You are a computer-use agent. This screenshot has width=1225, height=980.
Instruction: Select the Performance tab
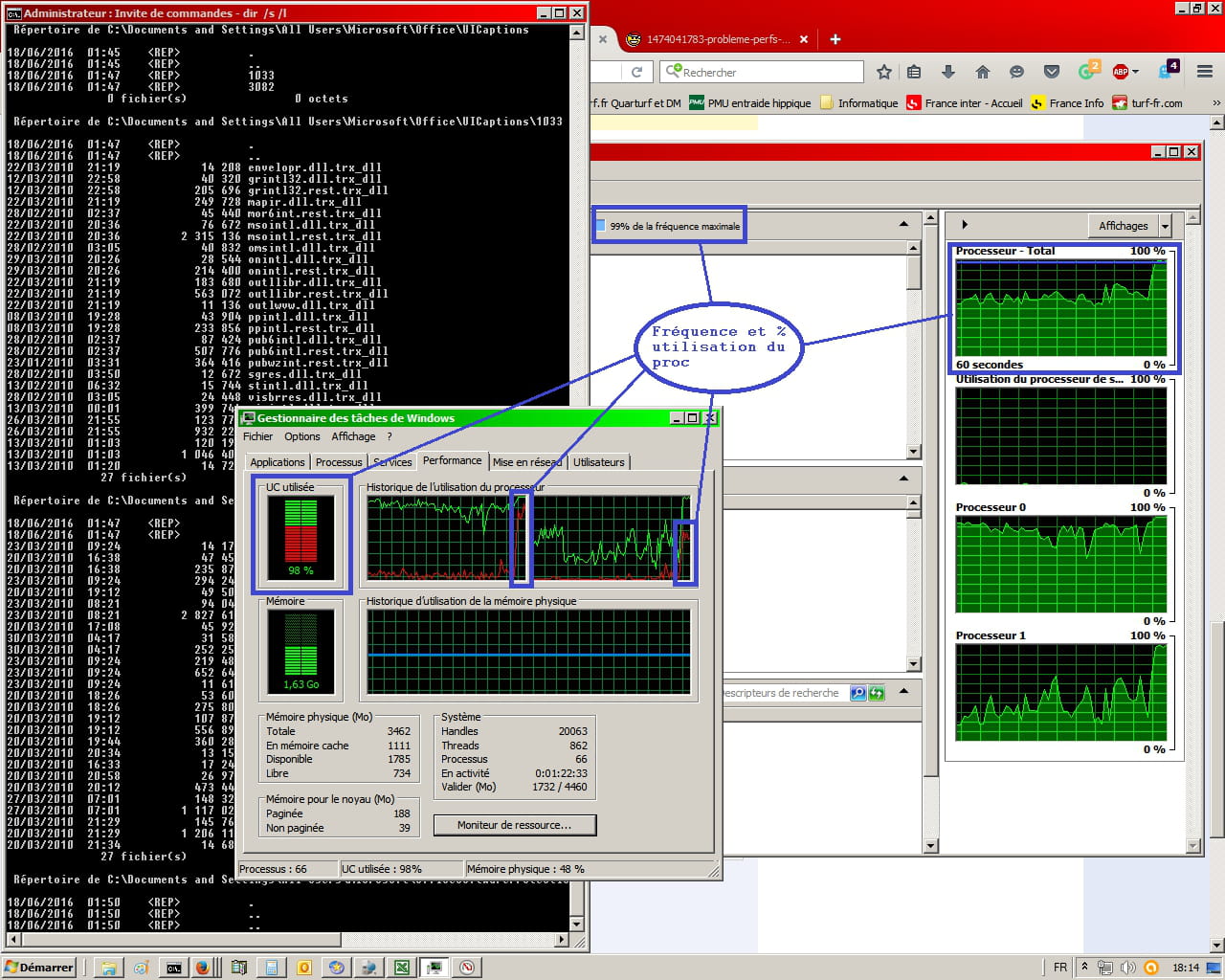453,460
